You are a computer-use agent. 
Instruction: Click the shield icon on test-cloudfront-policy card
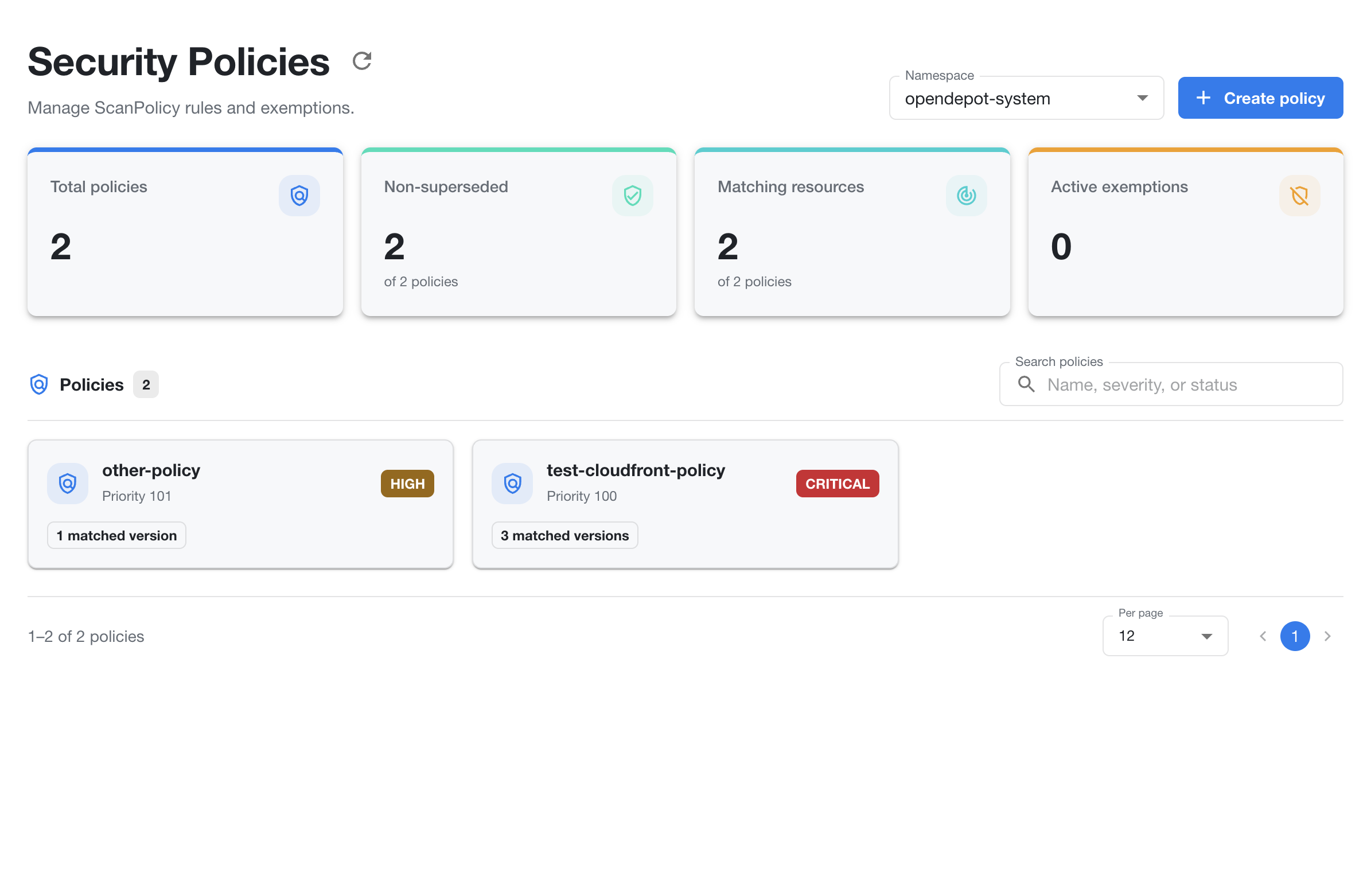click(512, 484)
